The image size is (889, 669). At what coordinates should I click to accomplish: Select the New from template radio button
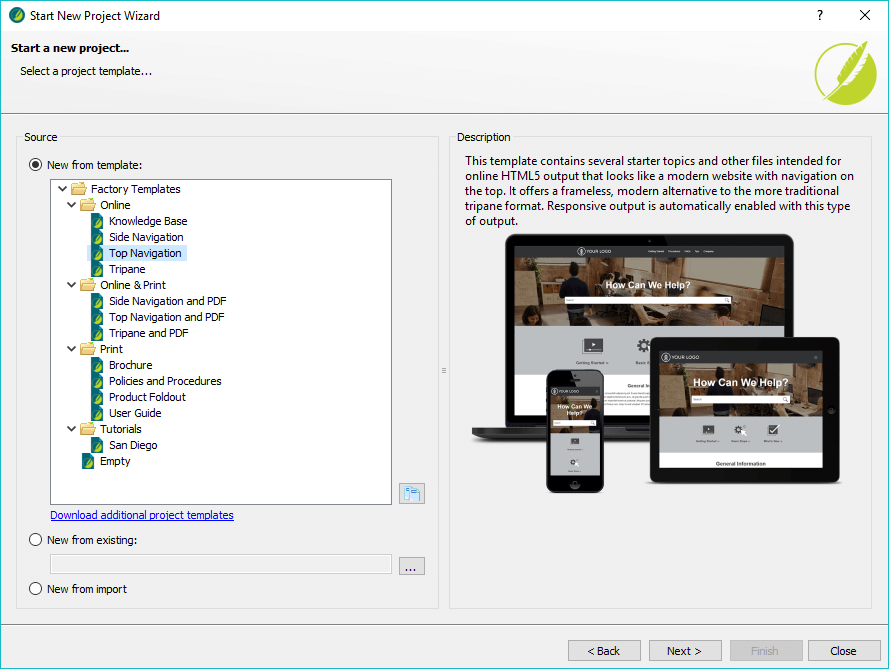(x=35, y=165)
